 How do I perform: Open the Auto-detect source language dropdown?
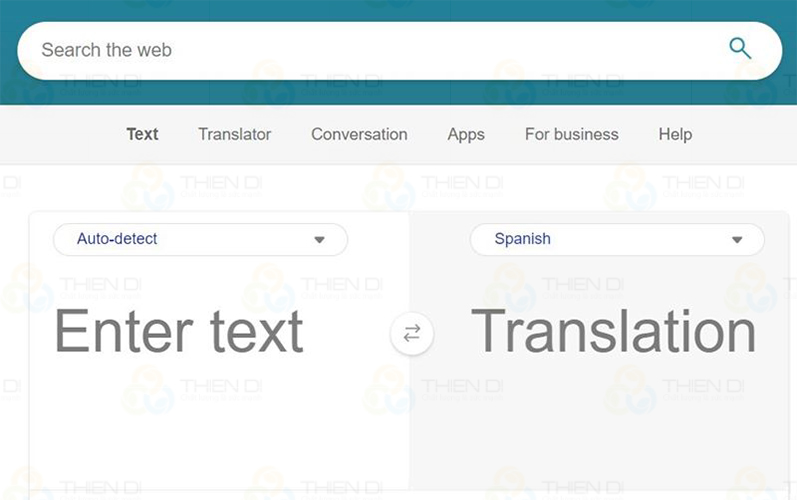tap(200, 240)
